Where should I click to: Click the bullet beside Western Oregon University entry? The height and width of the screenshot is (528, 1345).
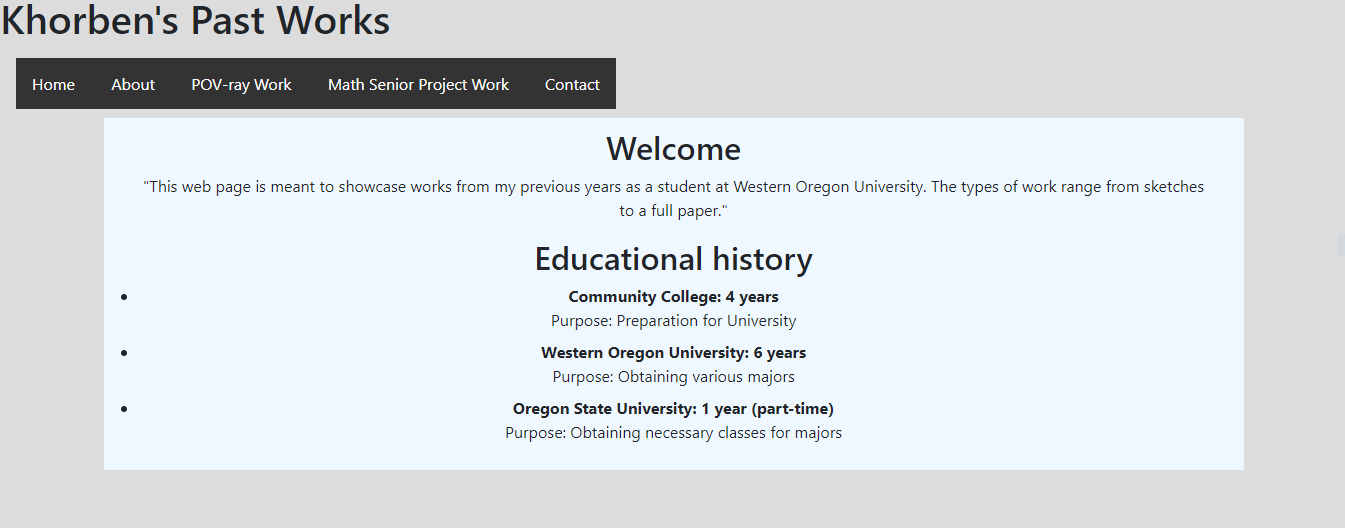coord(124,353)
